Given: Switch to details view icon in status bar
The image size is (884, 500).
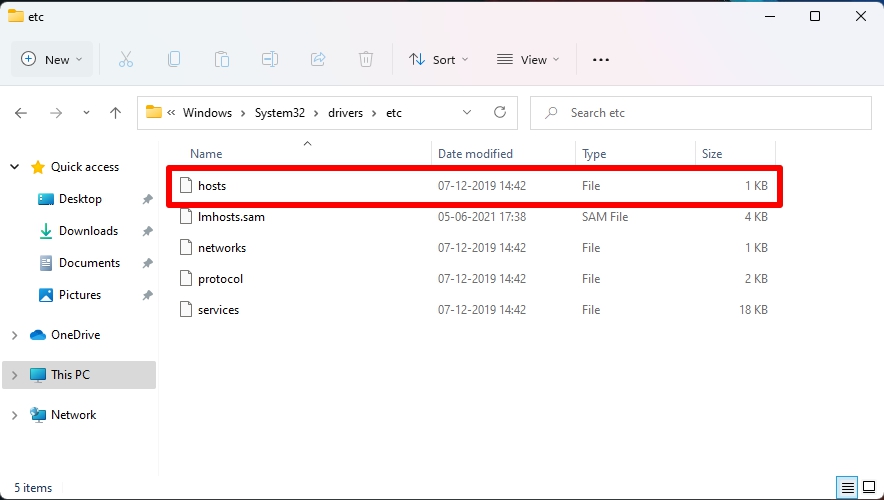Looking at the screenshot, I should (847, 487).
